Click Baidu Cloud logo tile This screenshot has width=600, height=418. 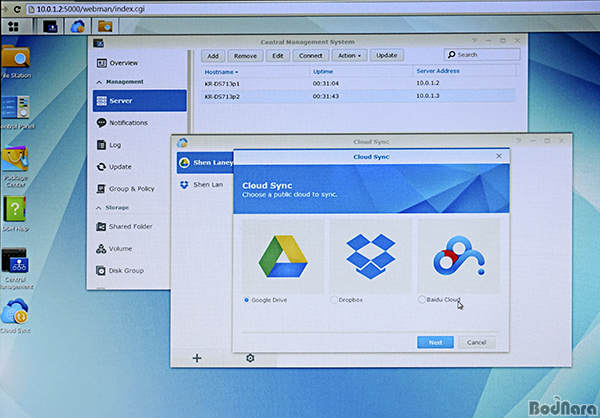point(458,256)
